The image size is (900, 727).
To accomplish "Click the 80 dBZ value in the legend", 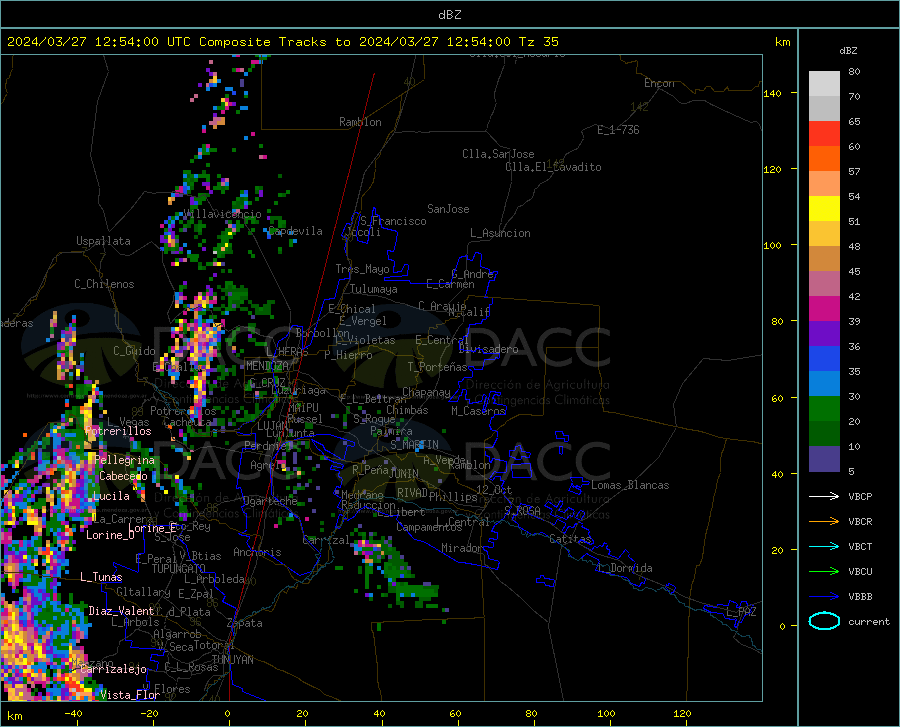I will (x=854, y=72).
